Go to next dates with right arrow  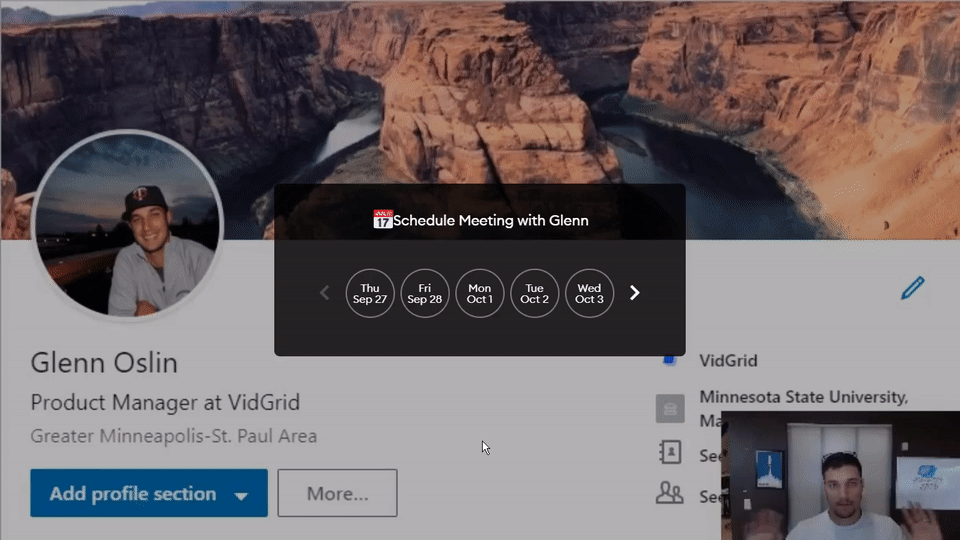pyautogui.click(x=634, y=293)
